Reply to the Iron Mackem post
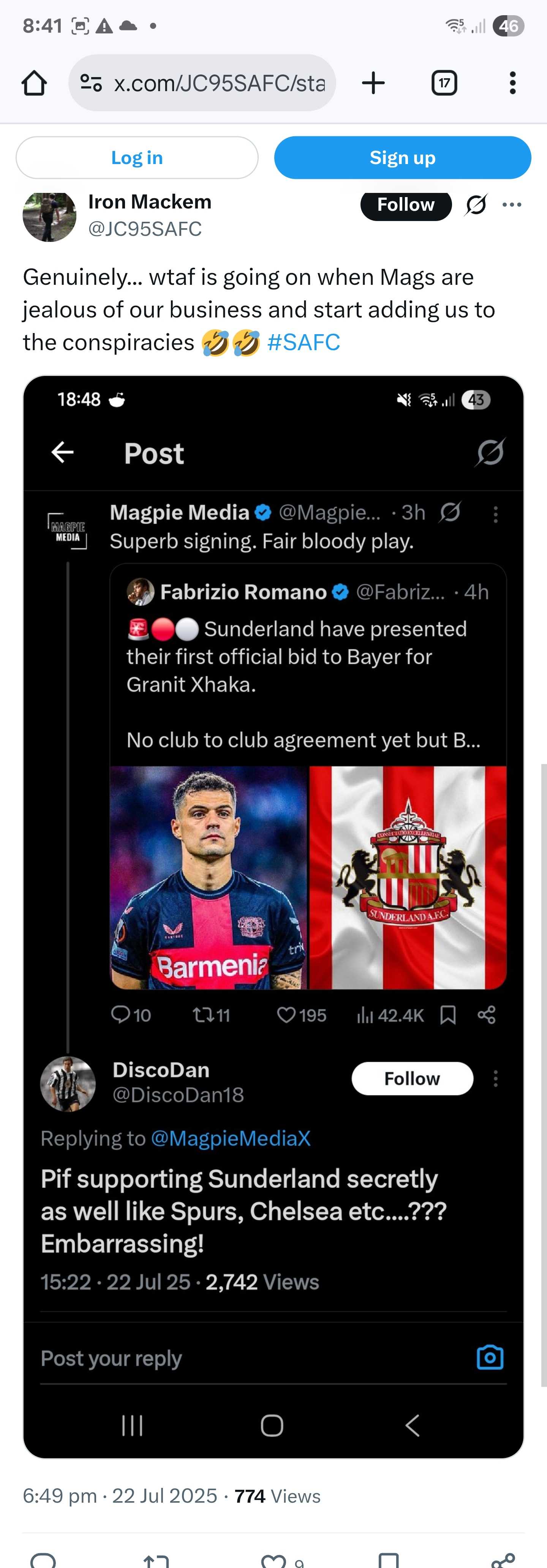Viewport: 547px width, 1568px height. (43, 1561)
